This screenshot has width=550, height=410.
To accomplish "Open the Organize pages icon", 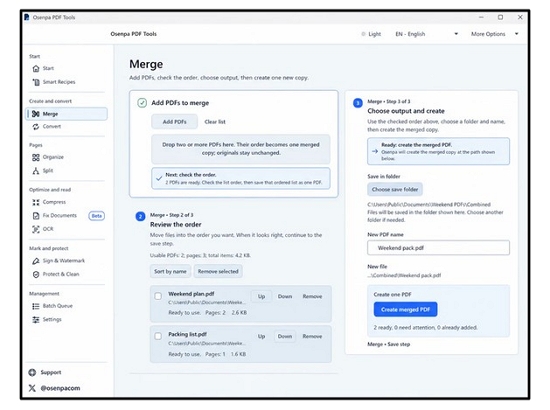I will tap(36, 157).
